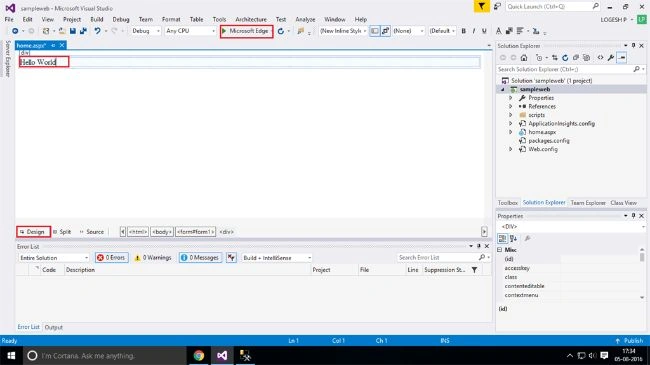Open the Build + IntelliSense dropdown
The width and height of the screenshot is (650, 365).
(276, 258)
